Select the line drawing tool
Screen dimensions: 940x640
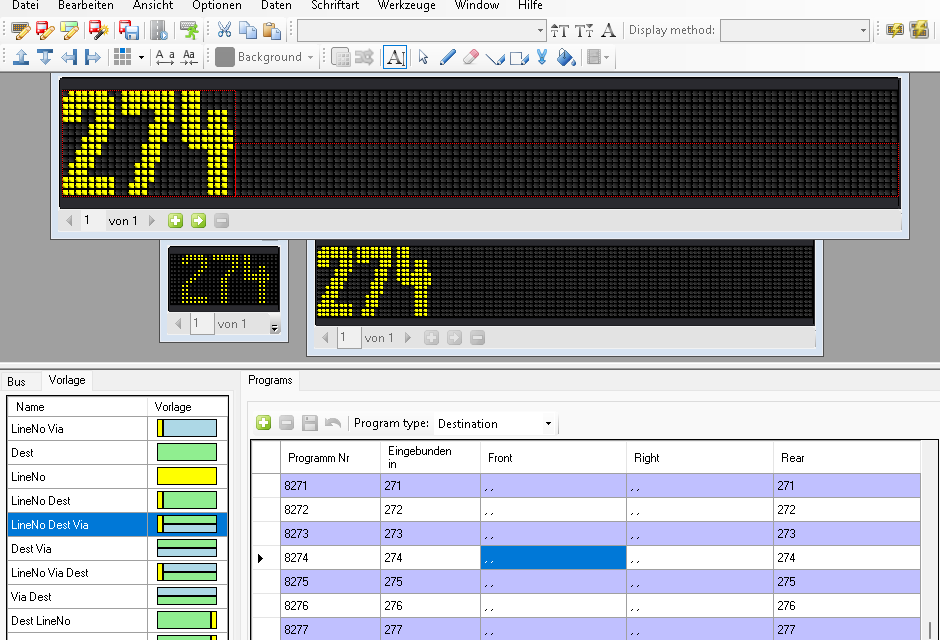coord(495,58)
